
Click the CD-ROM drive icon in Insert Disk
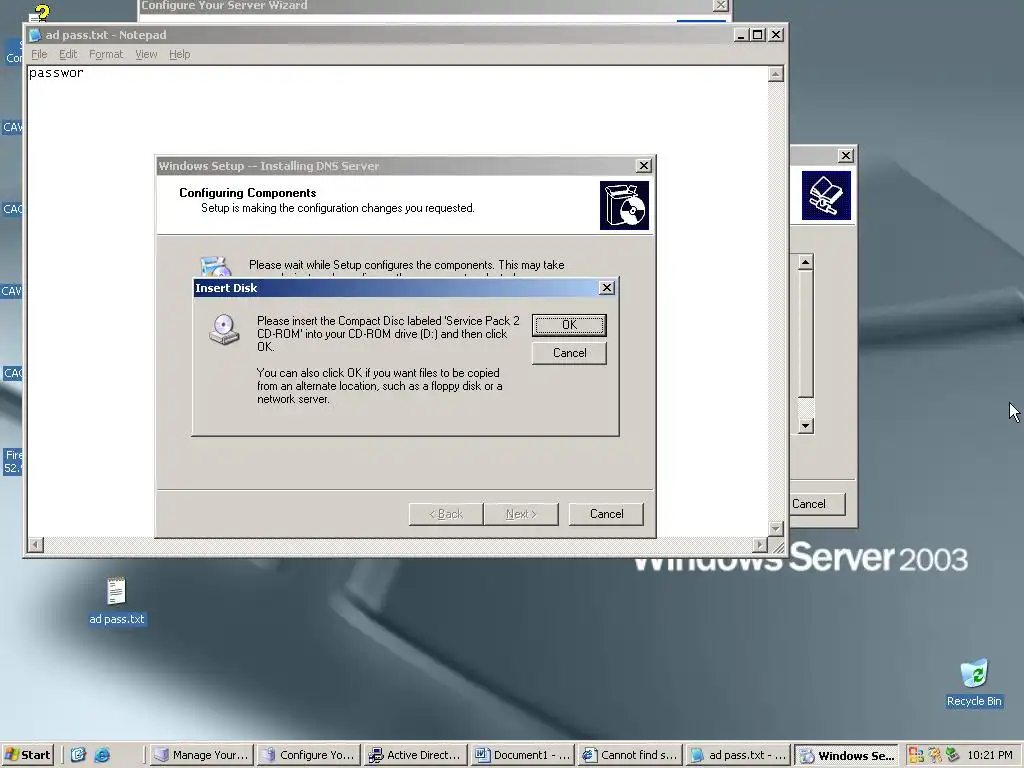pyautogui.click(x=224, y=329)
